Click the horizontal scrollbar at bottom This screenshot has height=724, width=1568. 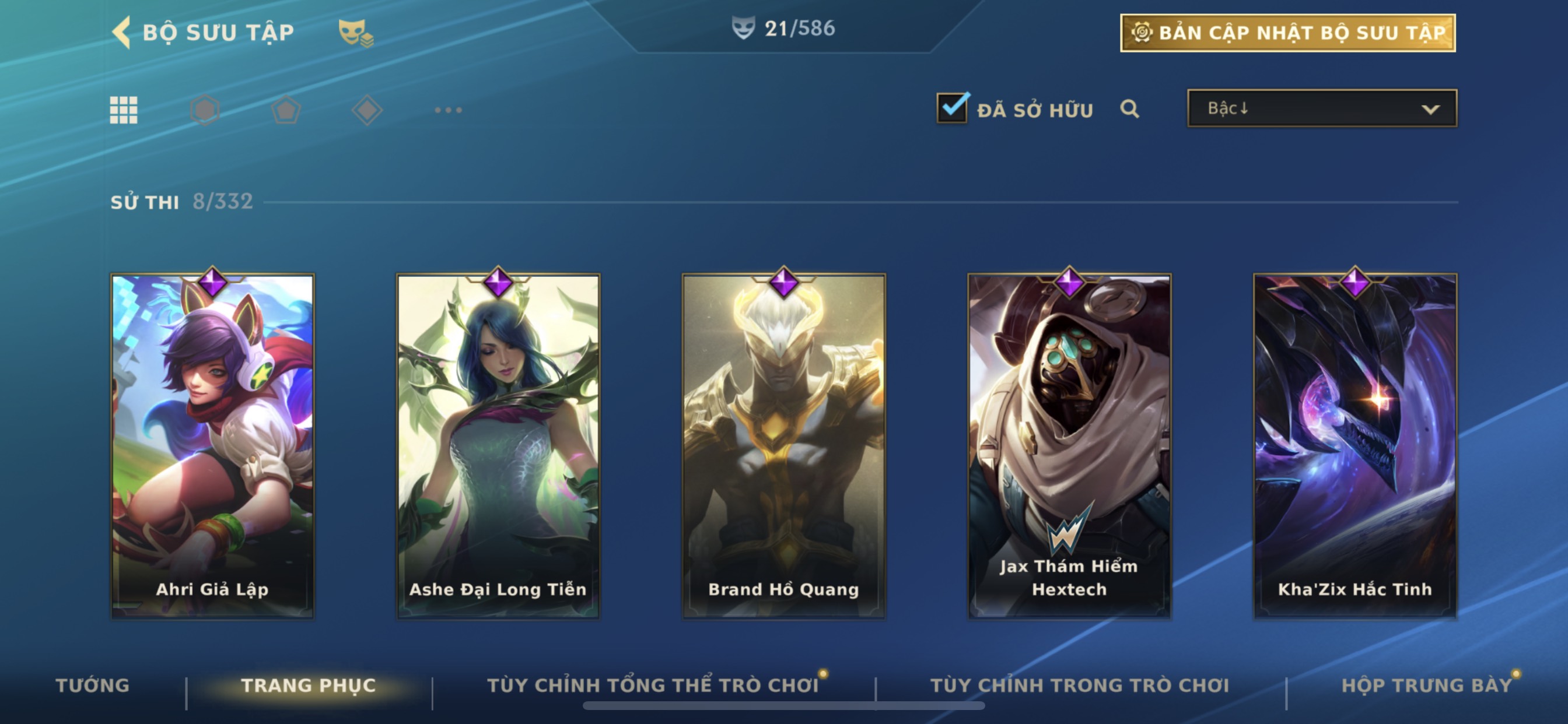784,706
